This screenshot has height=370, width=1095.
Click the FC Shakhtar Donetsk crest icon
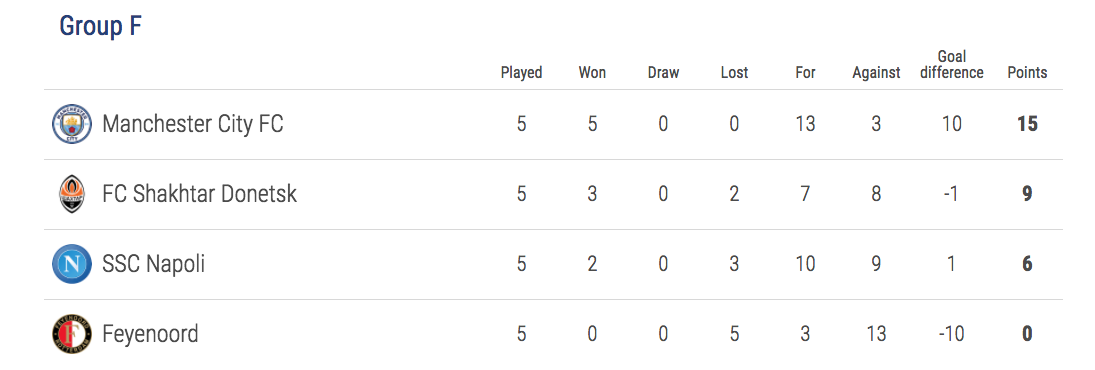point(72,194)
